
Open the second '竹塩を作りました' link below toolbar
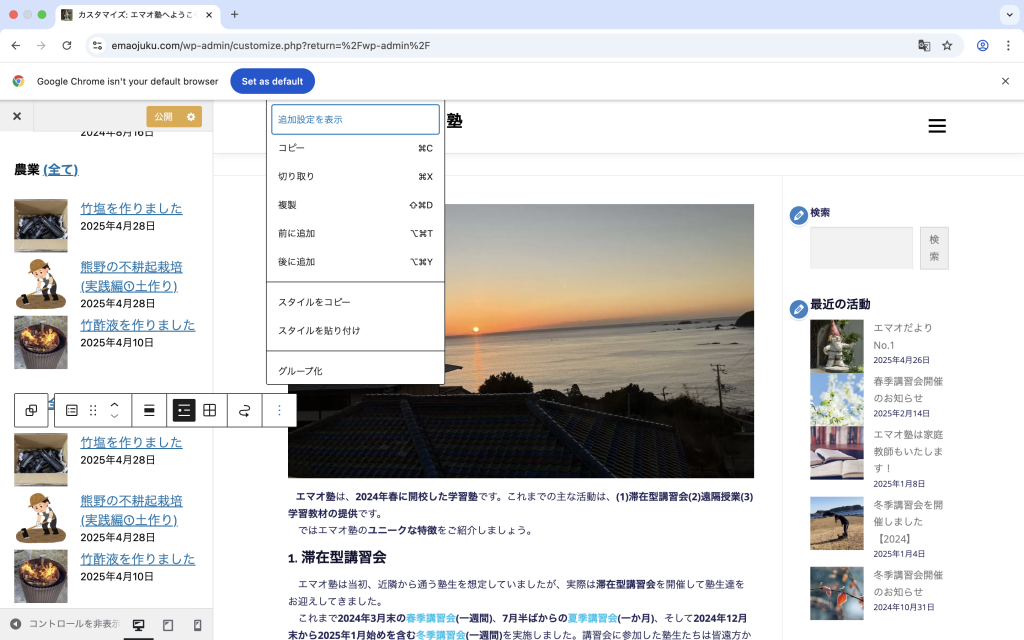tap(131, 442)
